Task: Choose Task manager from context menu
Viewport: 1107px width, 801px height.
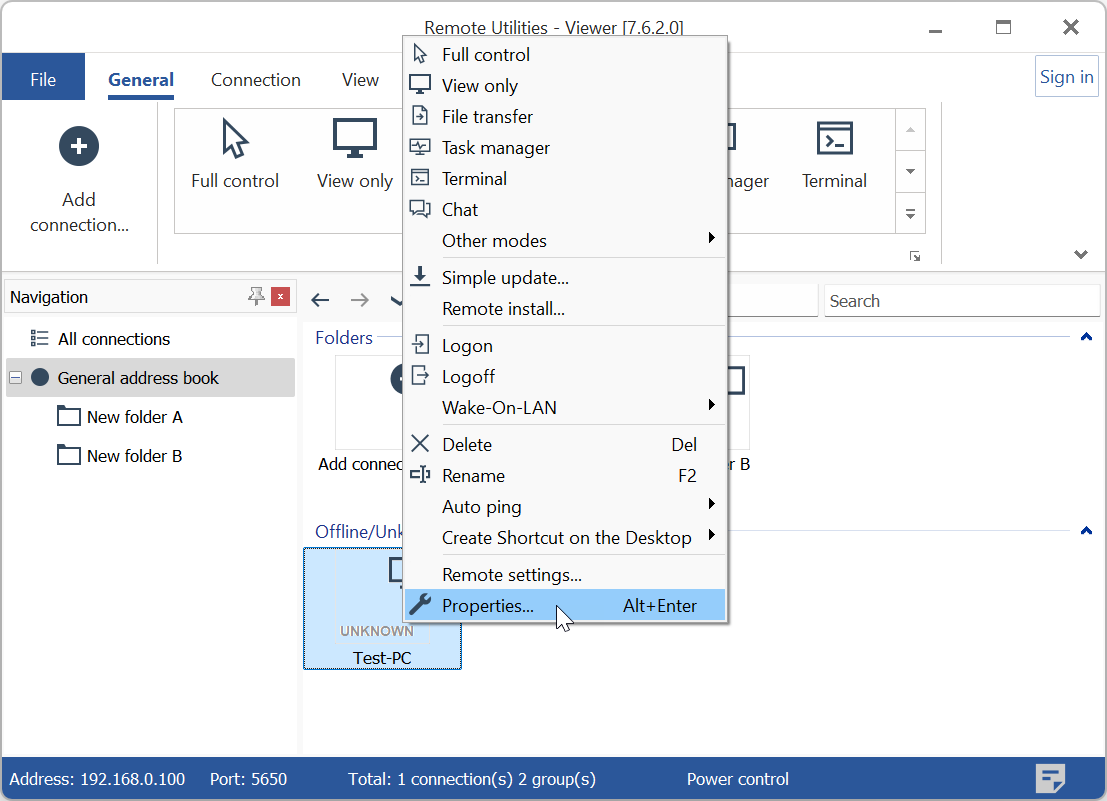Action: 495,148
